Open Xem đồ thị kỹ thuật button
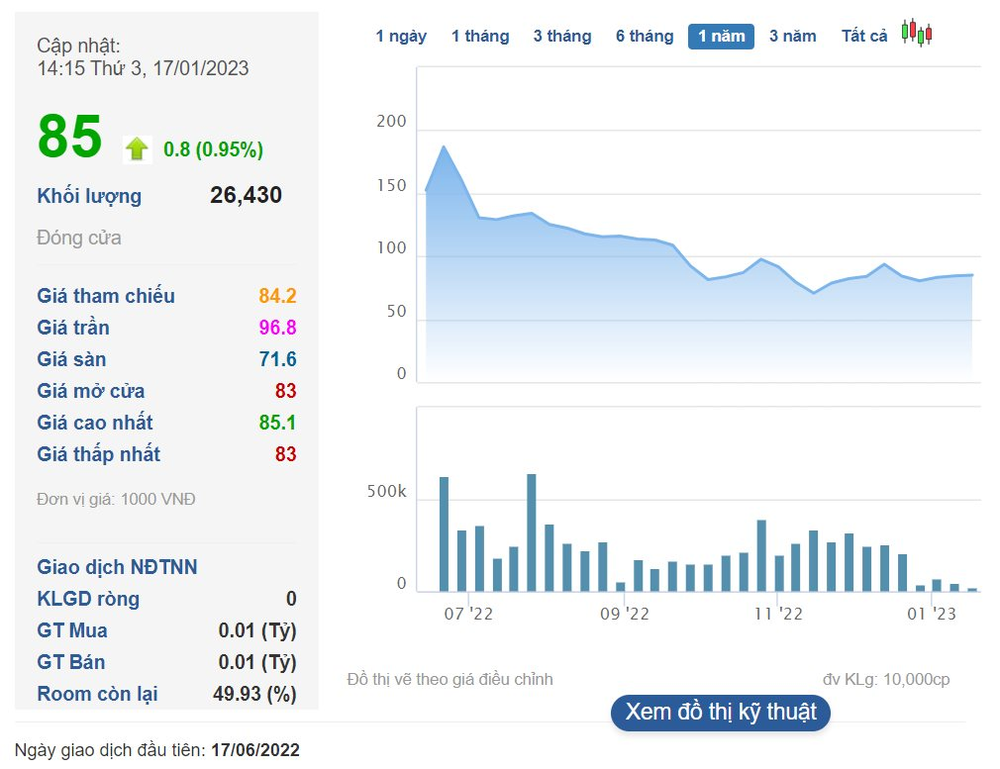 pyautogui.click(x=721, y=712)
